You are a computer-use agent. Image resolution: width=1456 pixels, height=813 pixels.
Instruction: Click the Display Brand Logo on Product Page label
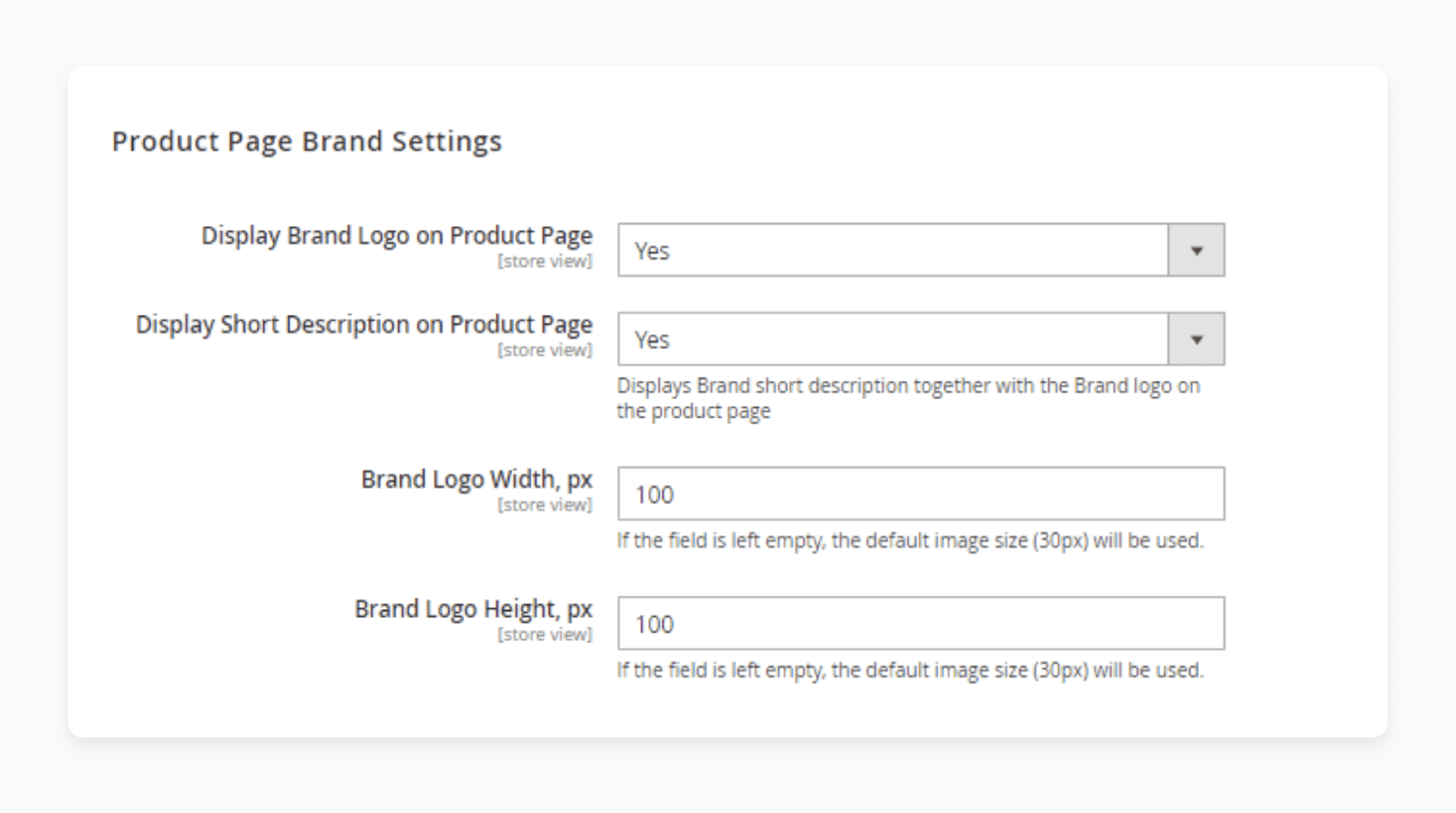(397, 236)
